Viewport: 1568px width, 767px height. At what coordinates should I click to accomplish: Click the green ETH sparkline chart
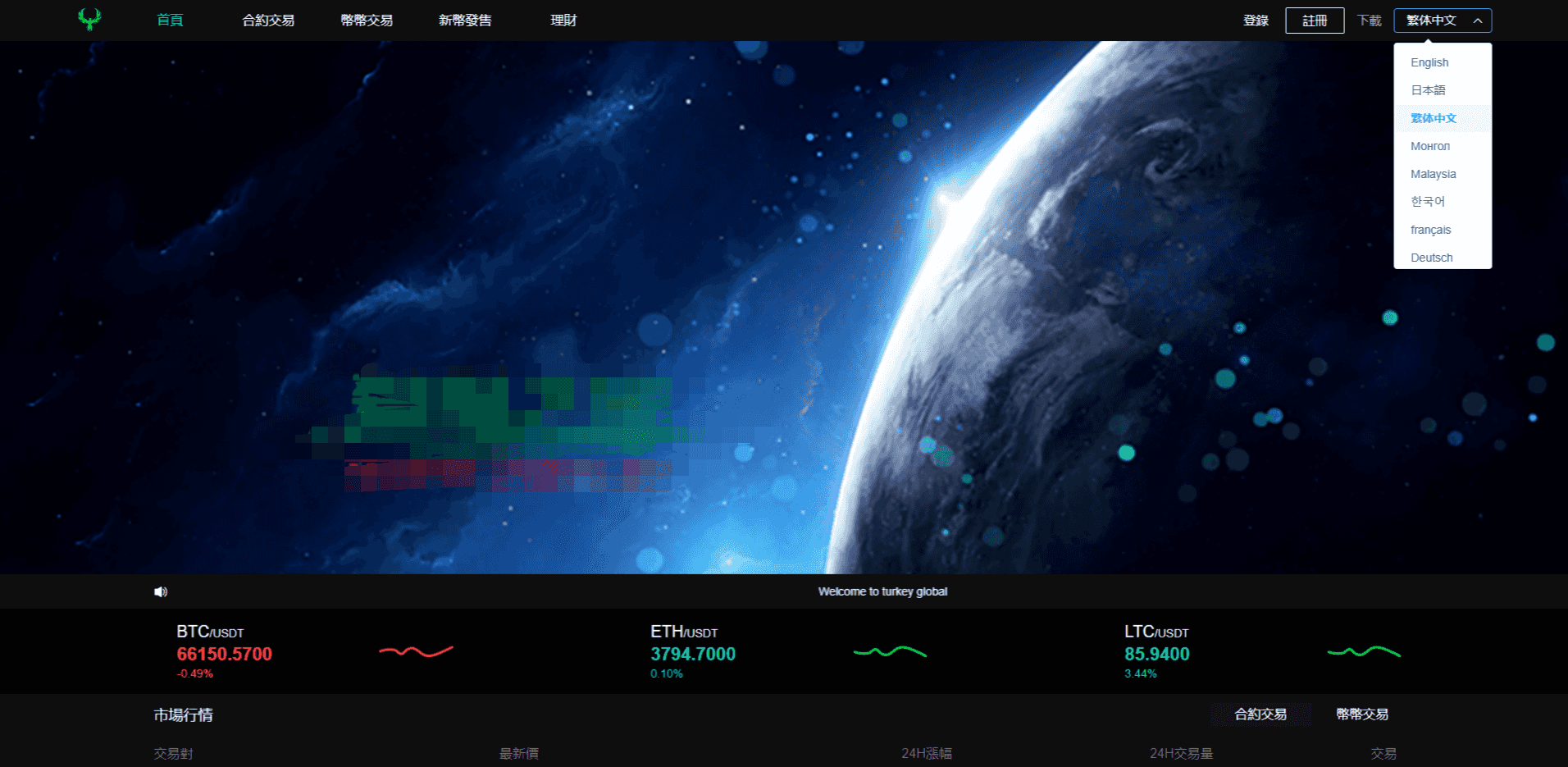tap(890, 651)
